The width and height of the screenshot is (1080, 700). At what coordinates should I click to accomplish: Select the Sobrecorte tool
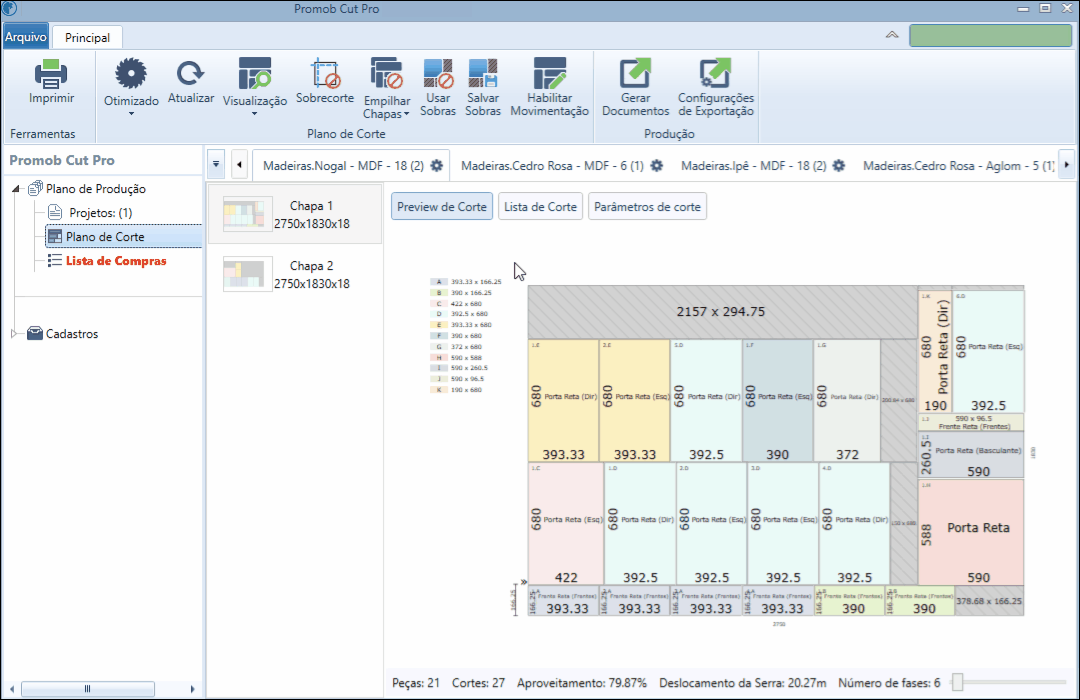click(324, 73)
